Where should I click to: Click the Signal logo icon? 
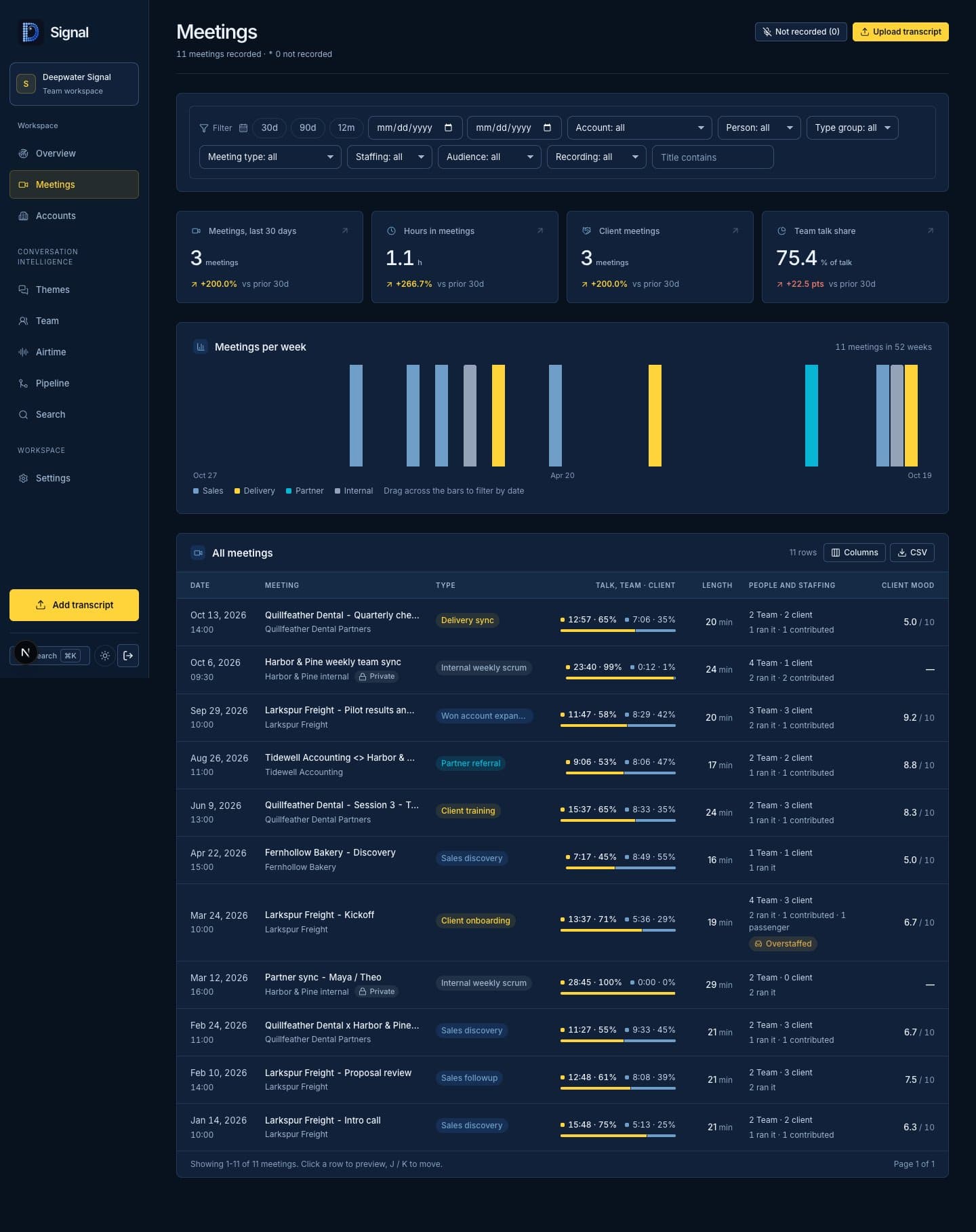(30, 32)
